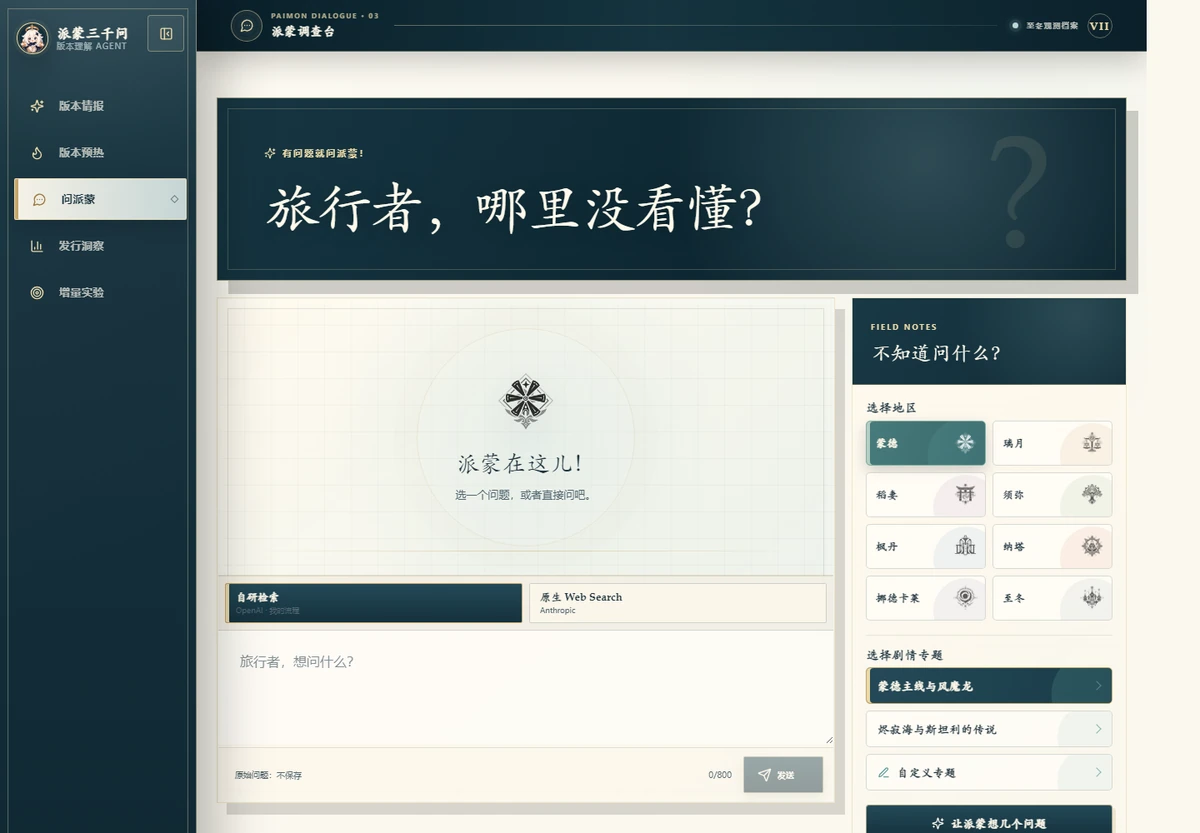
Task: Open 版本情报 in the sidebar
Action: tap(100, 106)
